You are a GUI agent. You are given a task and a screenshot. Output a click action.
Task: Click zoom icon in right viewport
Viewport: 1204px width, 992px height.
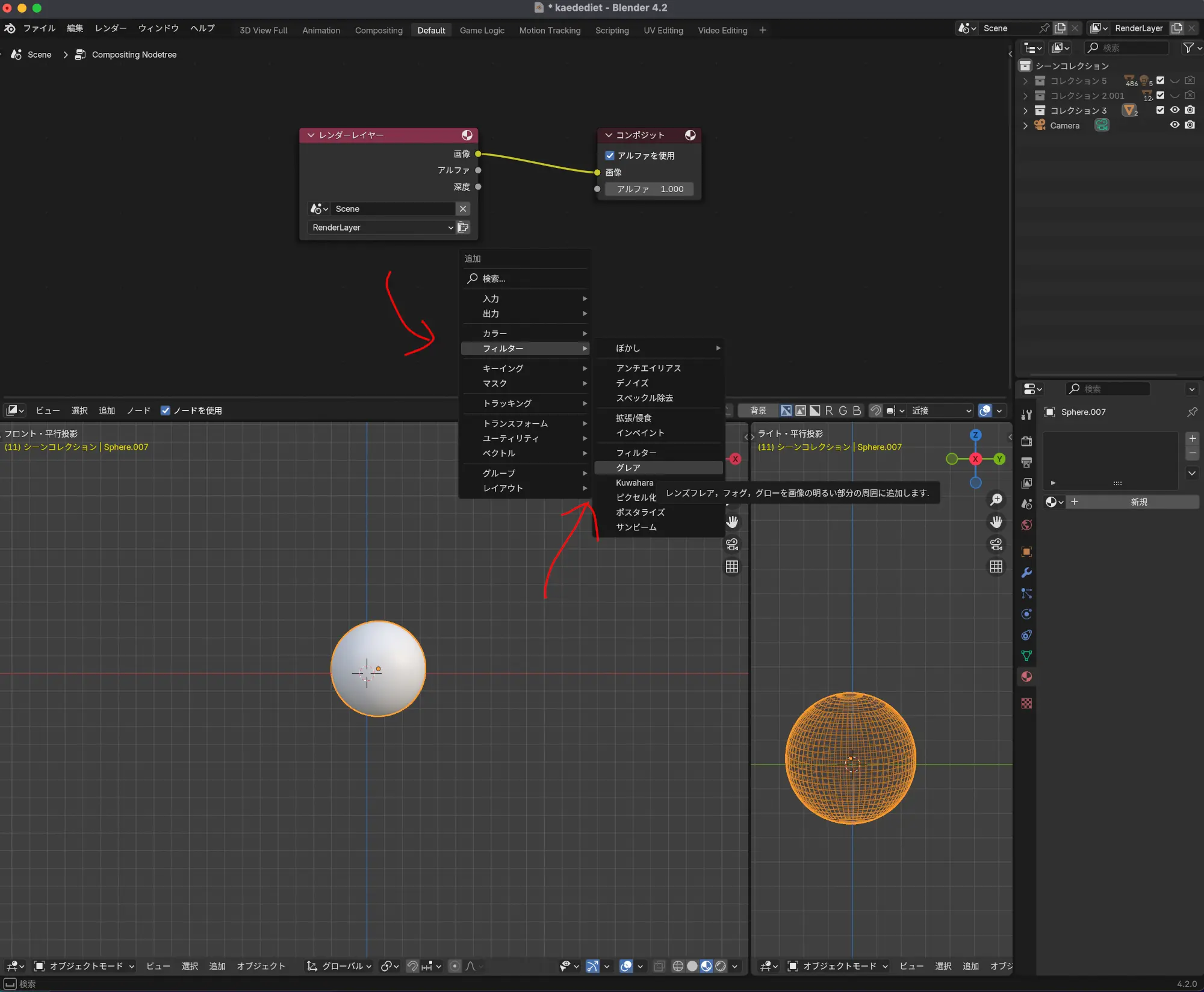tap(996, 500)
